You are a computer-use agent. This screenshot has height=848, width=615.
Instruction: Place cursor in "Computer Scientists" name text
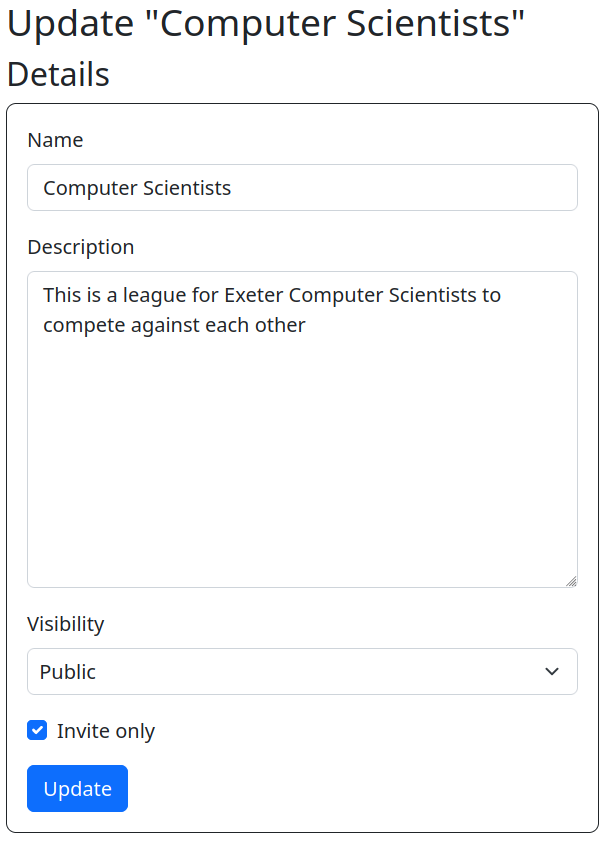click(x=137, y=188)
